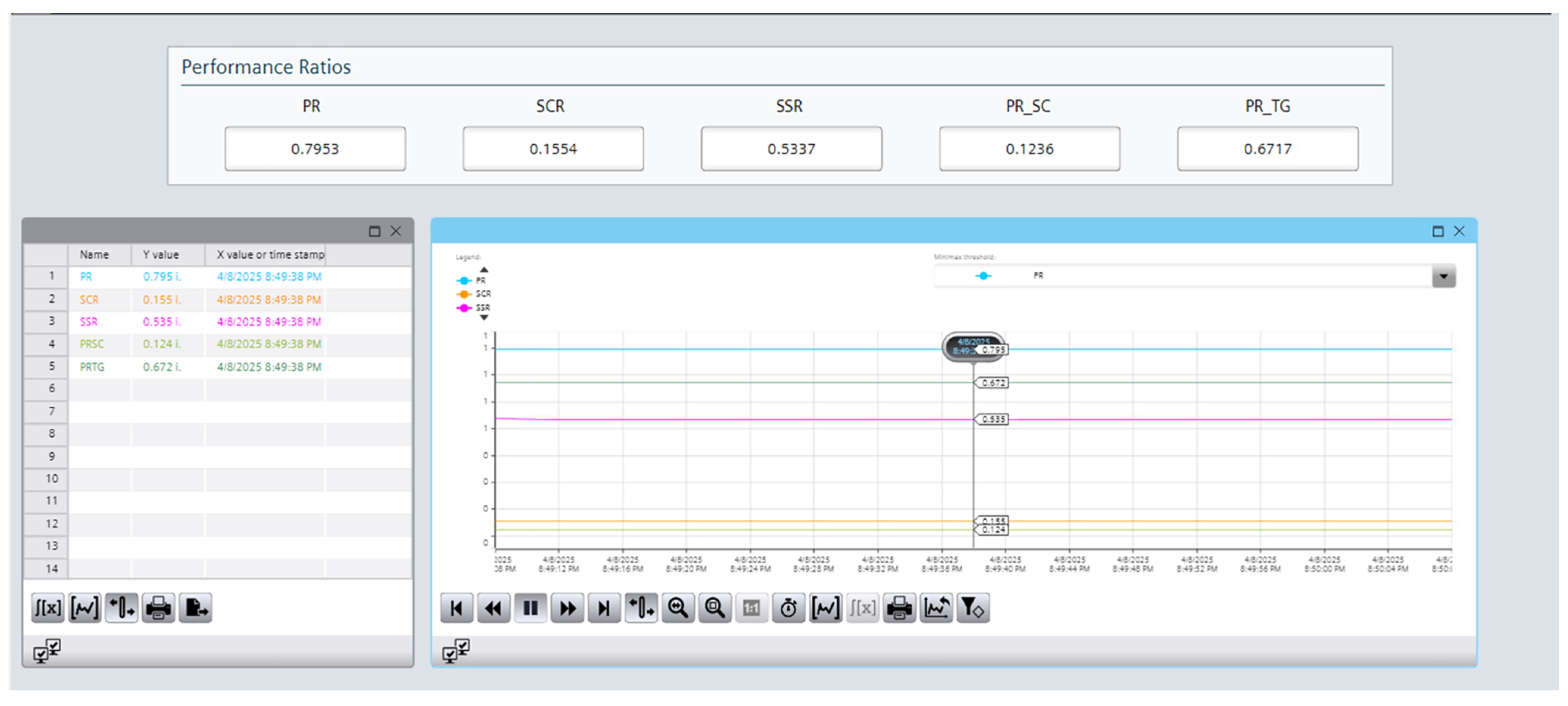Click the Y value column header

click(161, 255)
